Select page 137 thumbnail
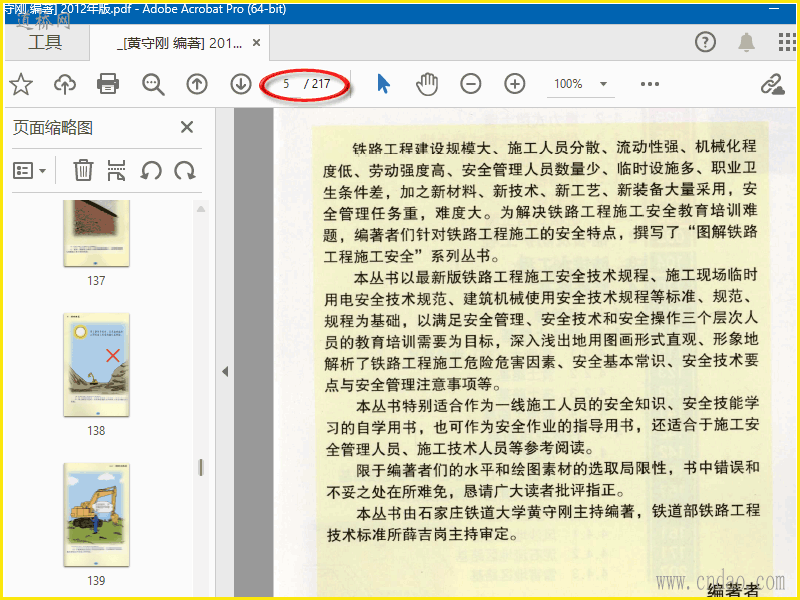800x600 pixels. click(96, 234)
